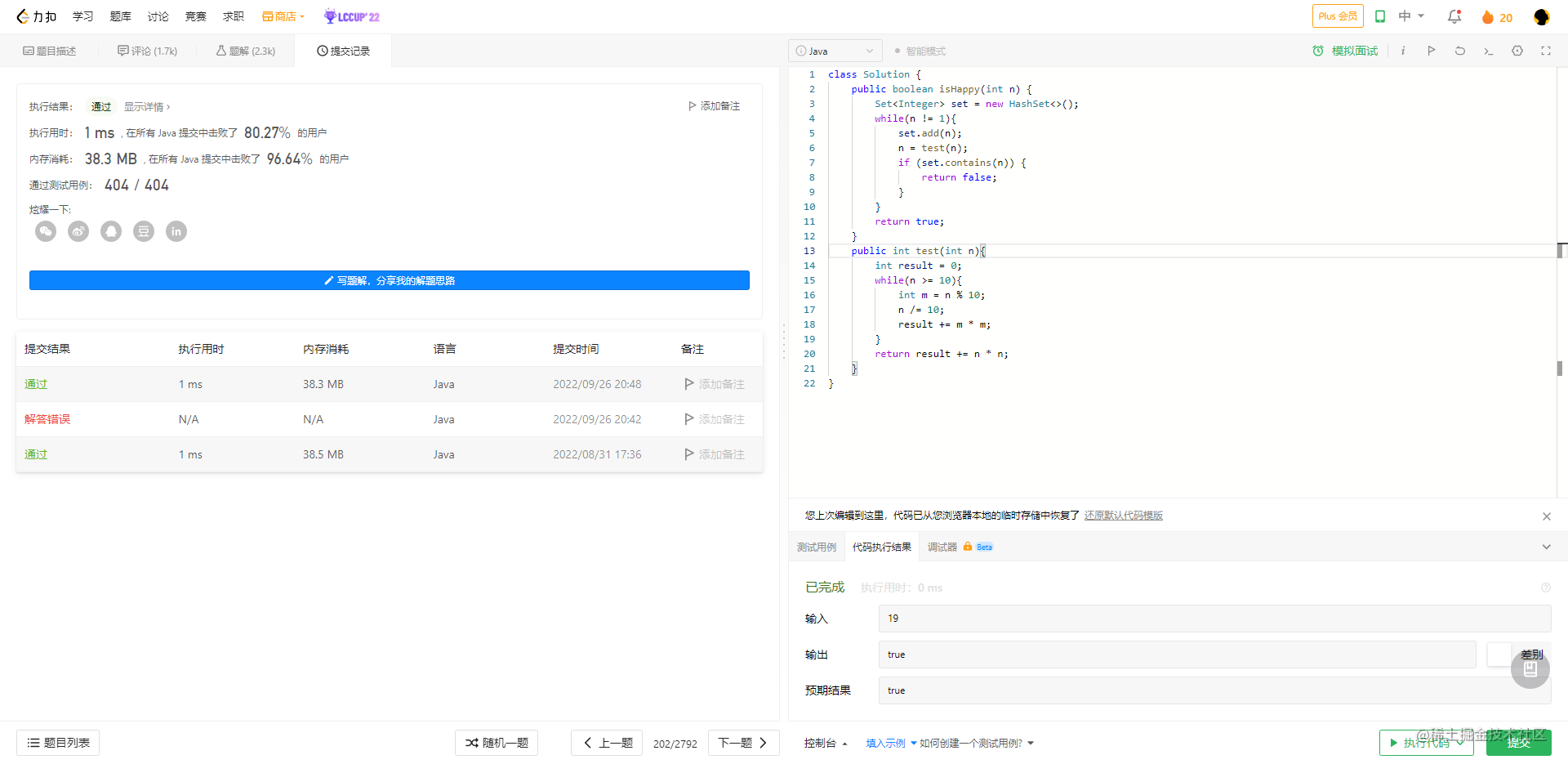The width and height of the screenshot is (1568, 764).
Task: Click the help icon beside execution time
Action: tap(1546, 588)
